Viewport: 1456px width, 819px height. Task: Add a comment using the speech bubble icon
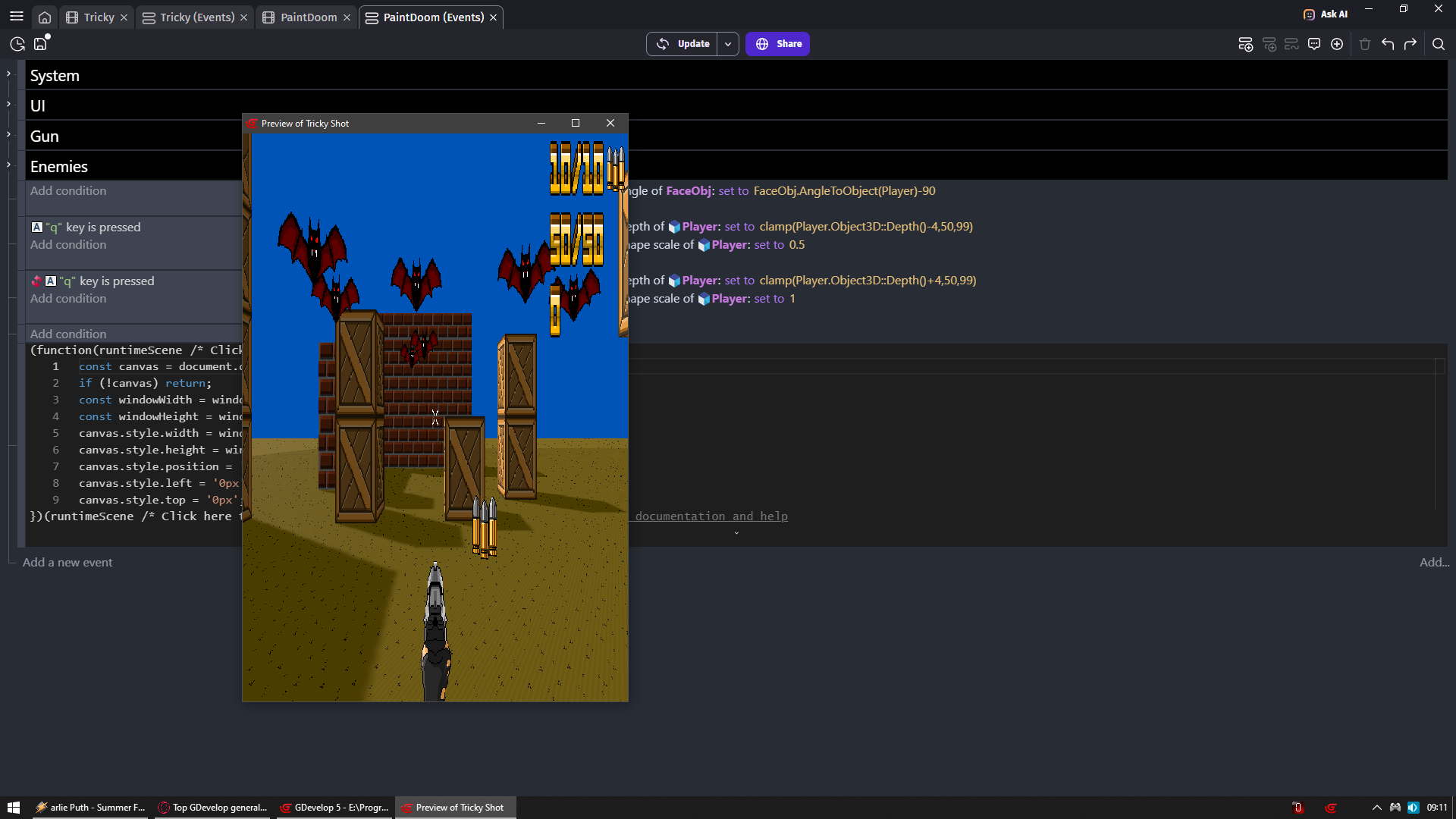pyautogui.click(x=1314, y=44)
